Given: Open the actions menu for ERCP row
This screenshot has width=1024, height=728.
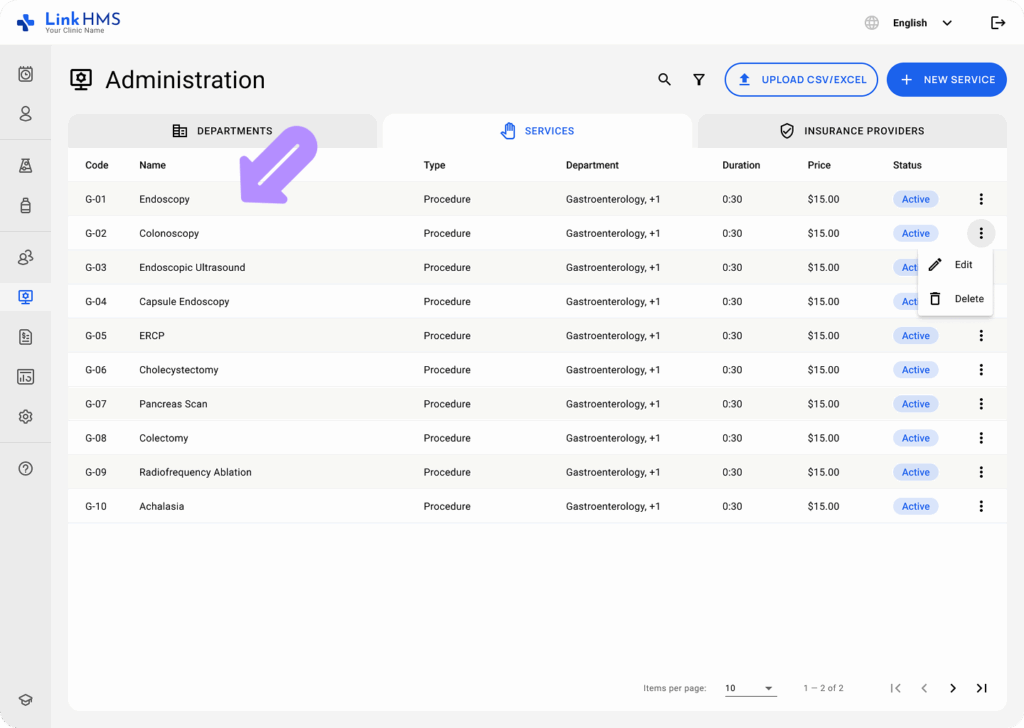Looking at the screenshot, I should pos(981,335).
